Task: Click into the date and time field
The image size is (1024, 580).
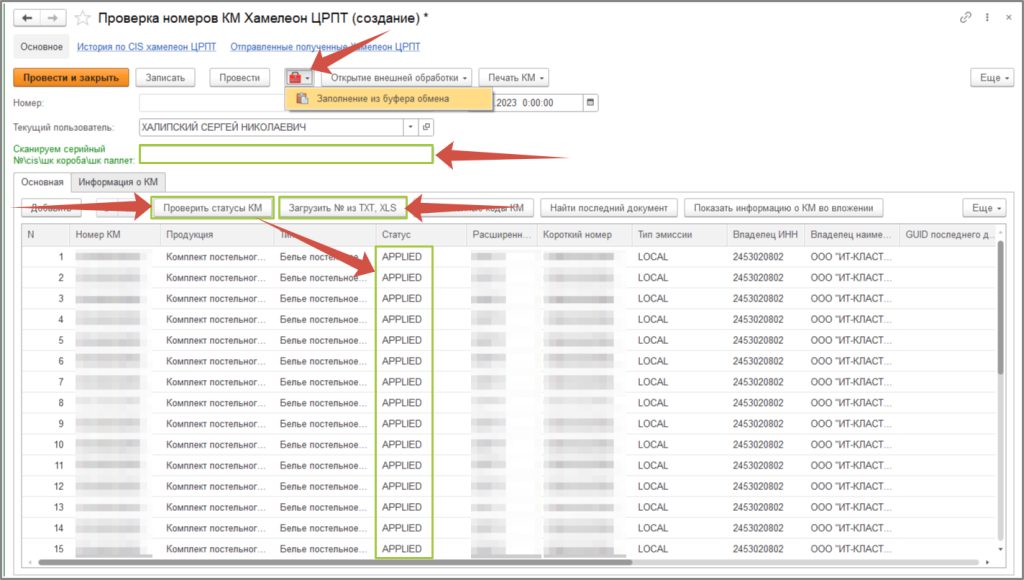Action: click(537, 103)
